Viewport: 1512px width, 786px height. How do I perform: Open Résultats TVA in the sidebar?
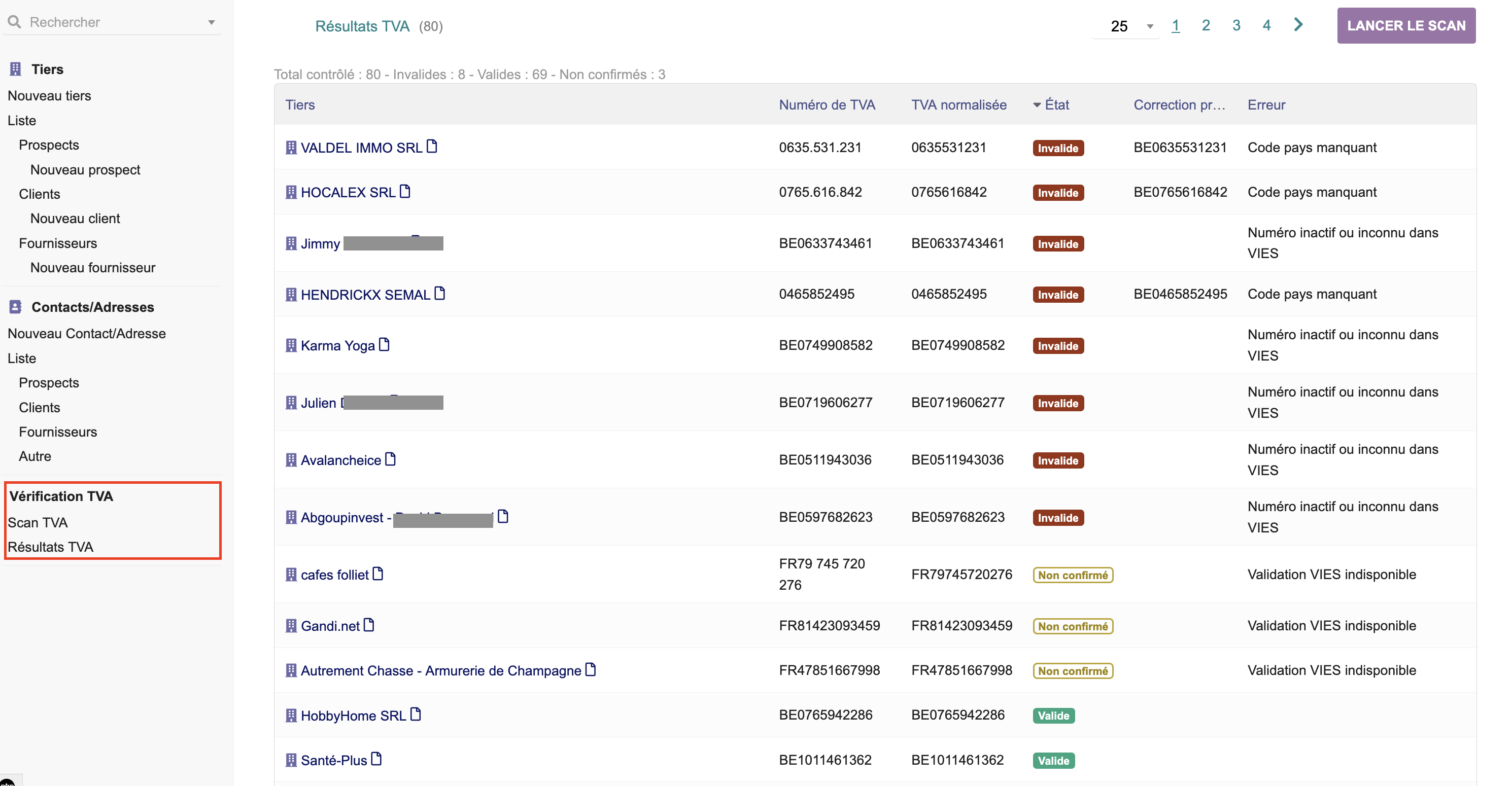tap(50, 547)
